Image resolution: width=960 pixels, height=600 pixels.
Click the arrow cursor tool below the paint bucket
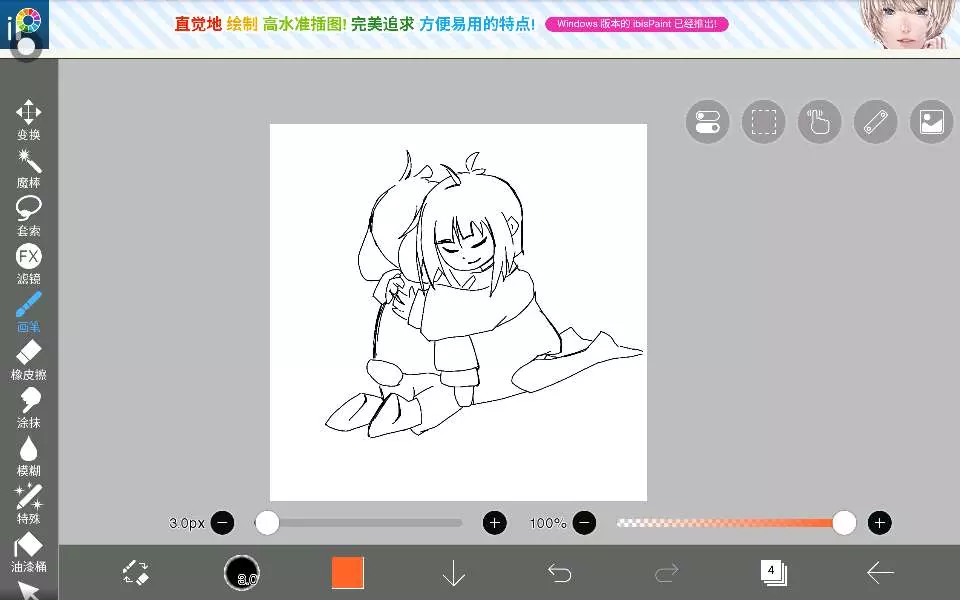[29, 591]
